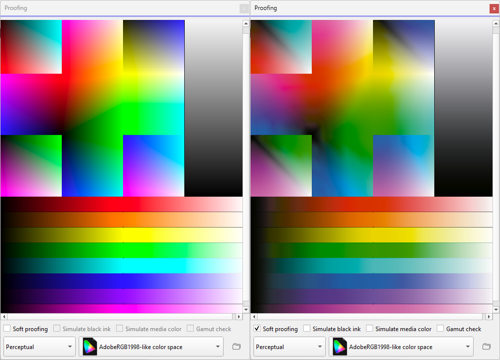Open Perceptual rendering intent dropdown in left window
500x360 pixels.
pyautogui.click(x=39, y=347)
